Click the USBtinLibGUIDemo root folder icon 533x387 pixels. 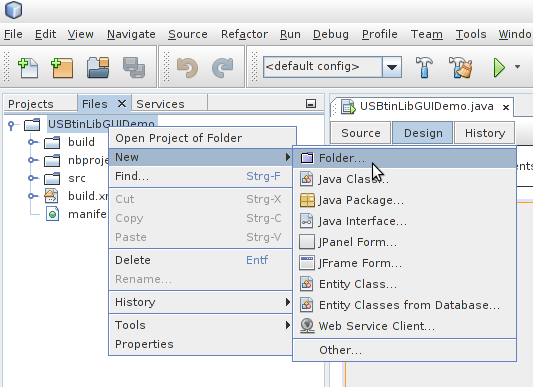tap(32, 124)
